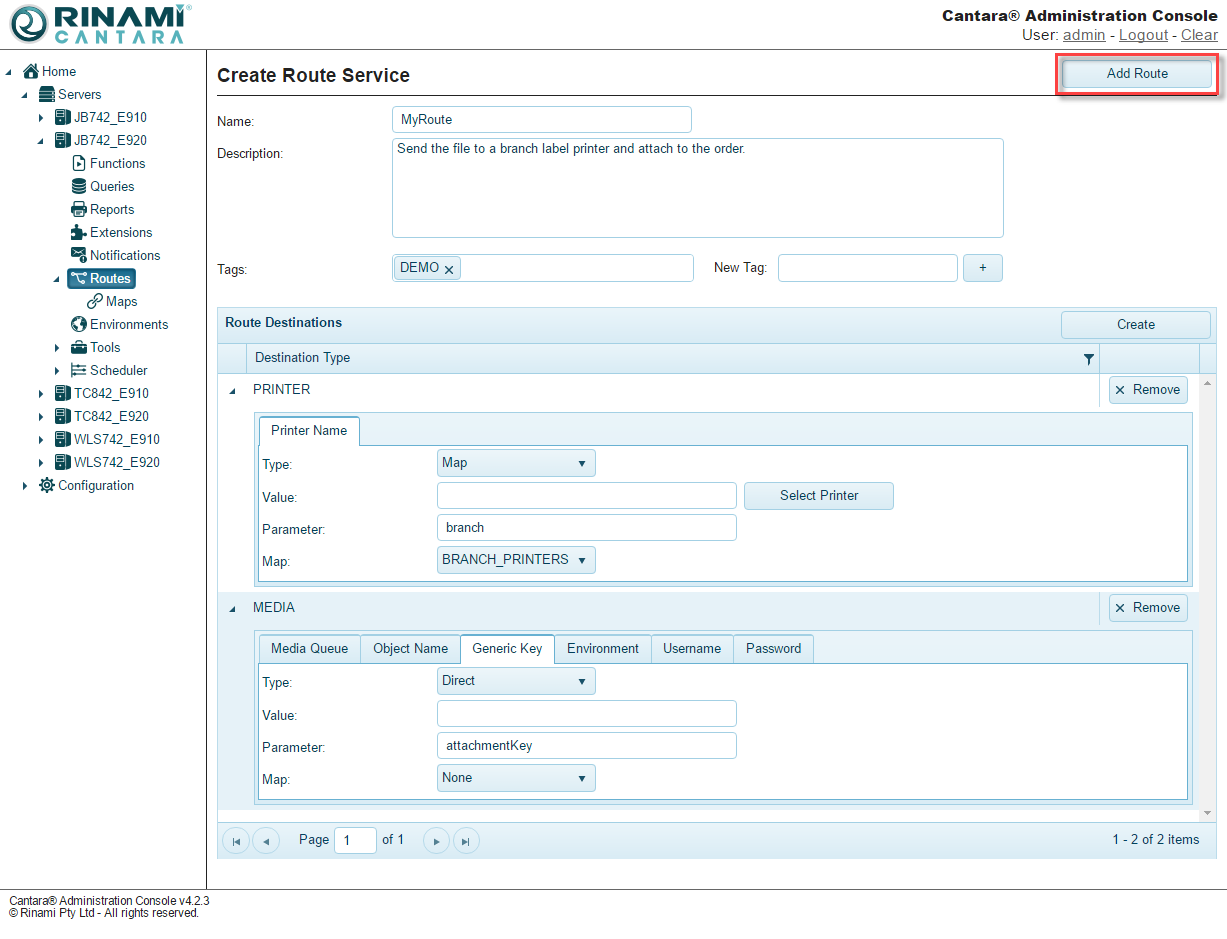Remove the DEMO tag with x
This screenshot has width=1227, height=939.
(449, 269)
